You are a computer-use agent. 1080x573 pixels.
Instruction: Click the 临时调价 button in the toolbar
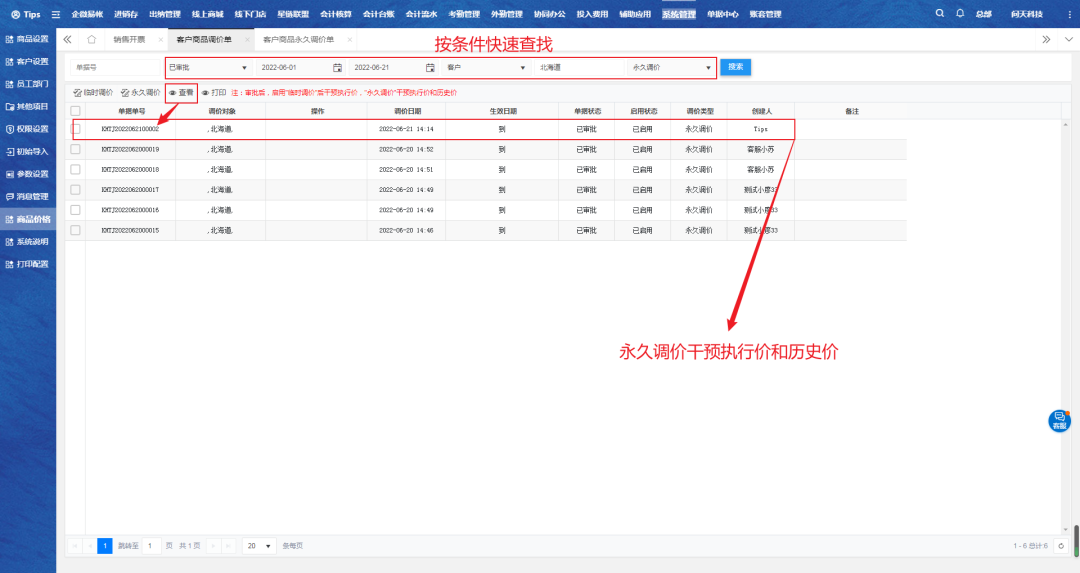[x=93, y=92]
